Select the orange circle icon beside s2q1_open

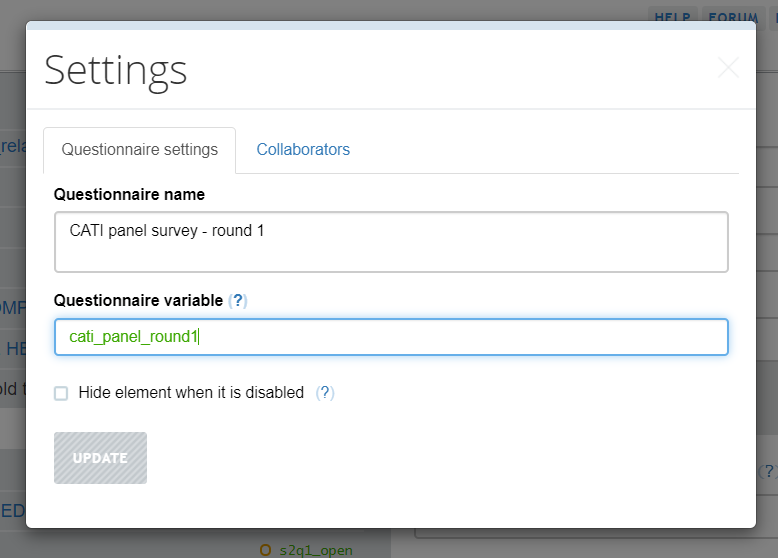[265, 550]
